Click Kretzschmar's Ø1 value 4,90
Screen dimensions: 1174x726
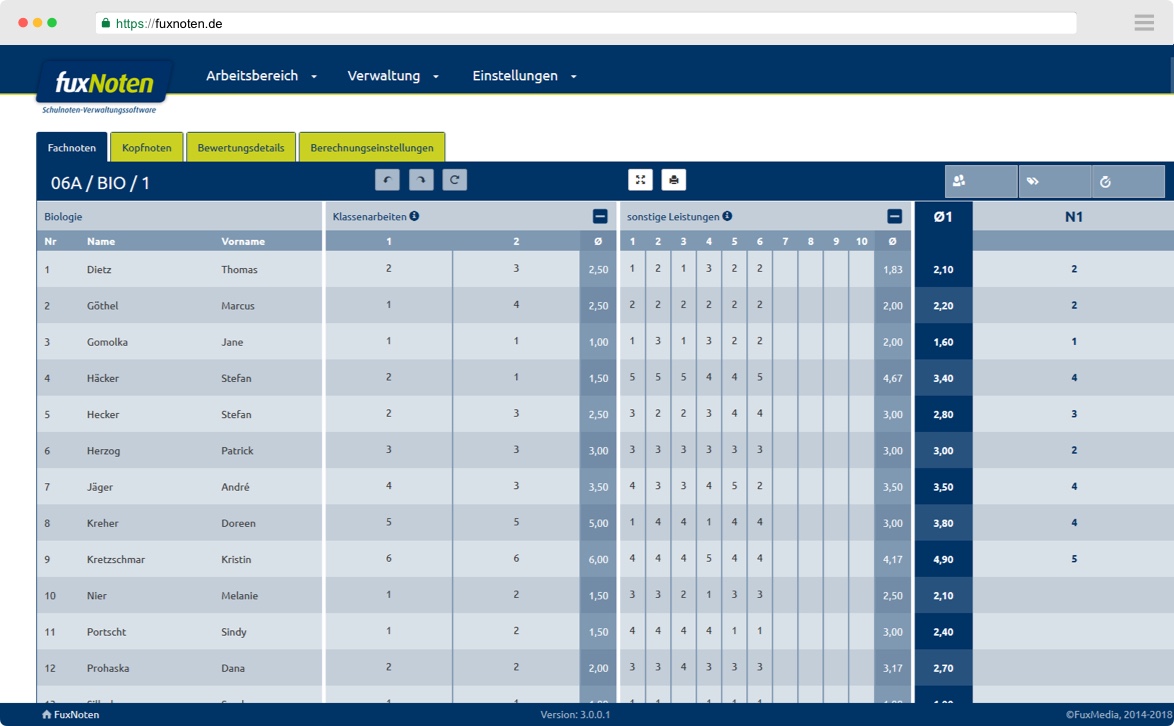tap(943, 559)
